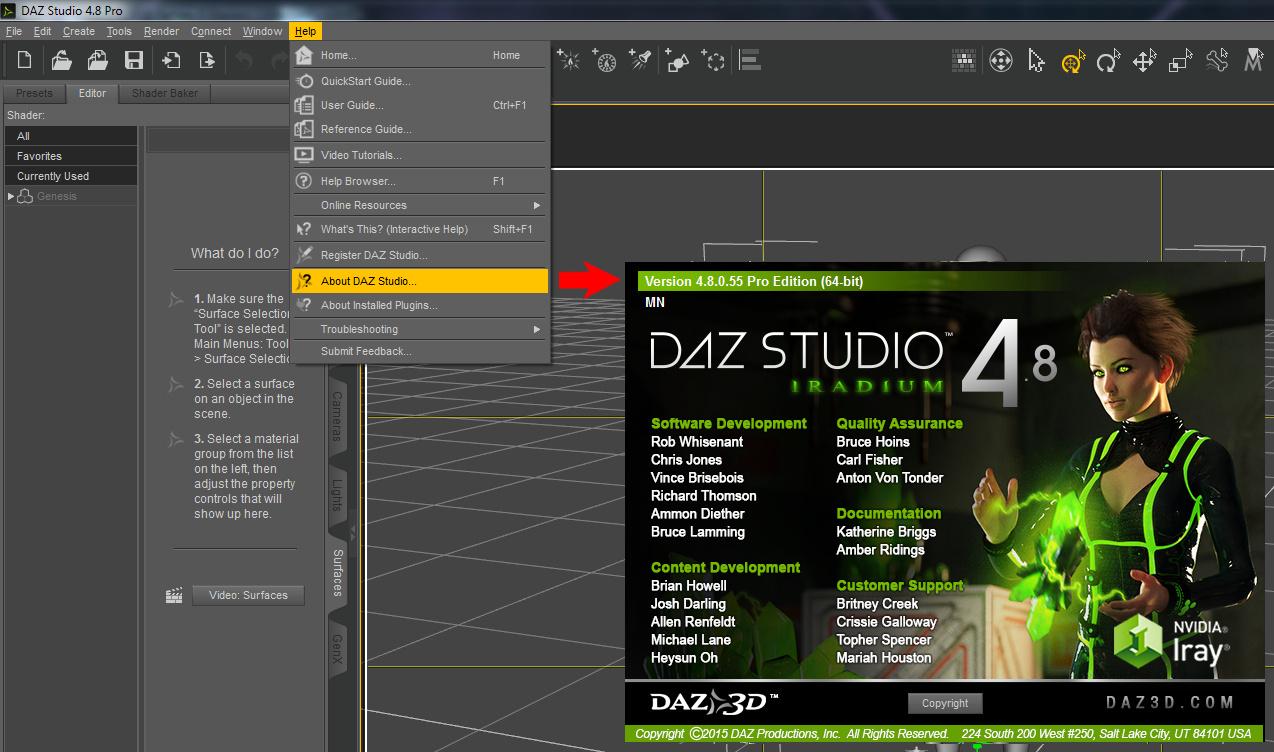The height and width of the screenshot is (752, 1274).
Task: Expand the Online Resources submenu
Action: click(x=420, y=205)
